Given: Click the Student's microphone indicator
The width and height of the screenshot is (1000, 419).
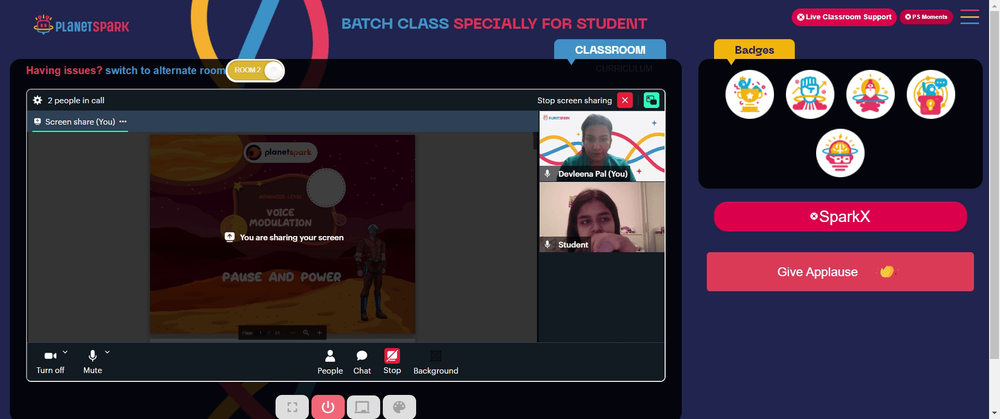Looking at the screenshot, I should 547,244.
